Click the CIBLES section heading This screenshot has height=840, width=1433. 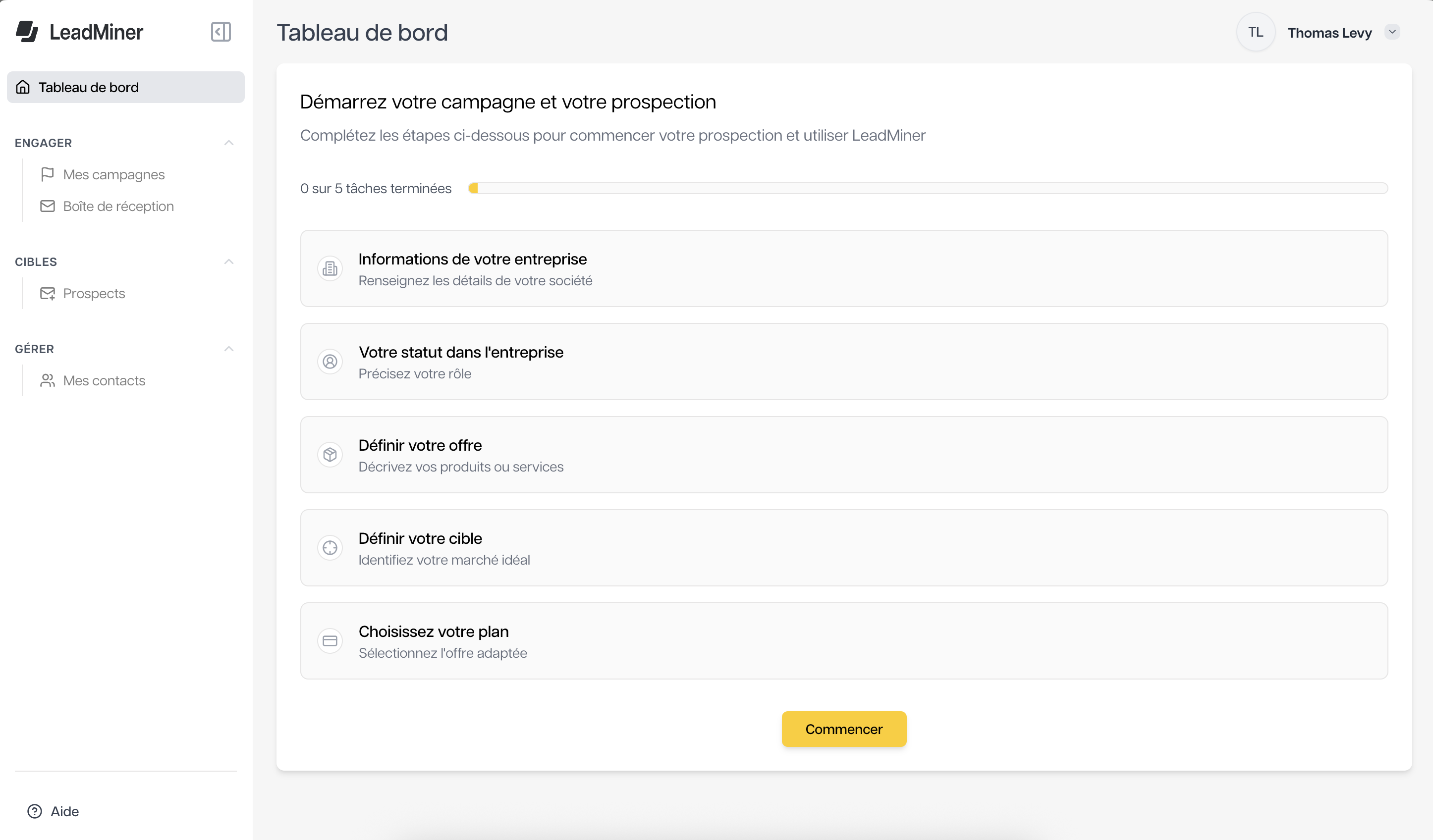tap(36, 262)
